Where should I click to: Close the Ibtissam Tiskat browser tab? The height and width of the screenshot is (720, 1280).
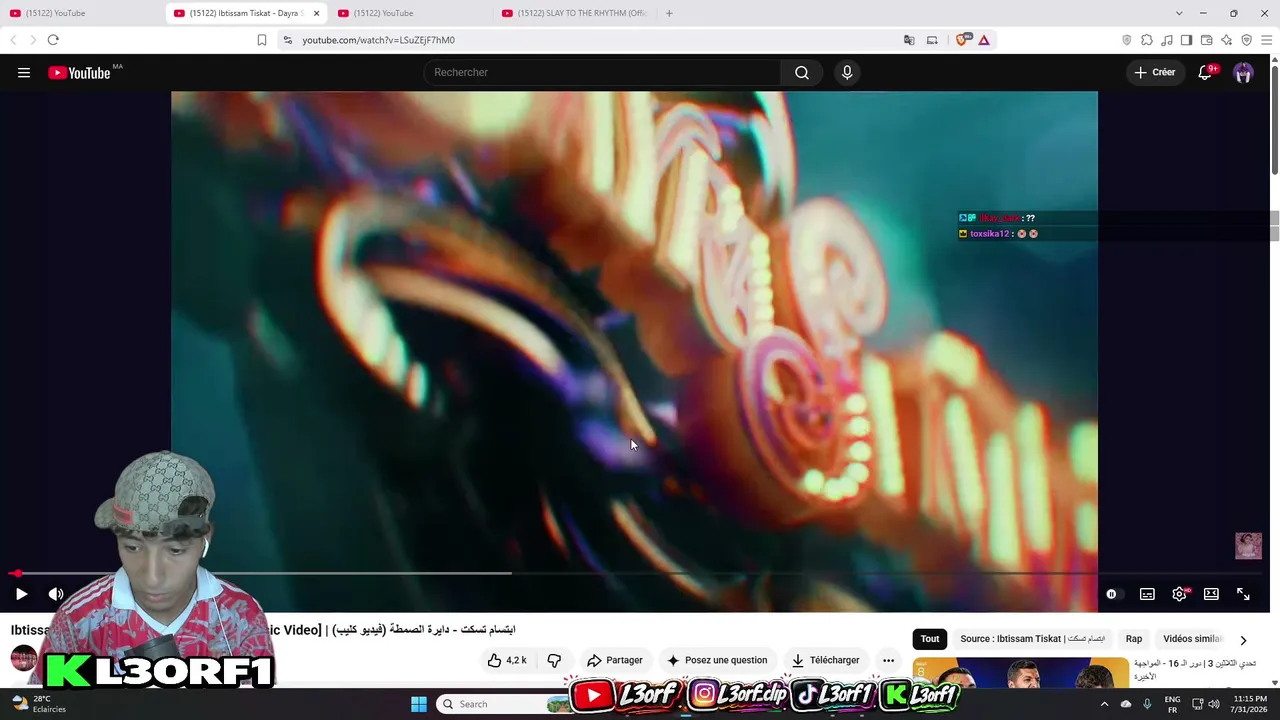pyautogui.click(x=317, y=13)
